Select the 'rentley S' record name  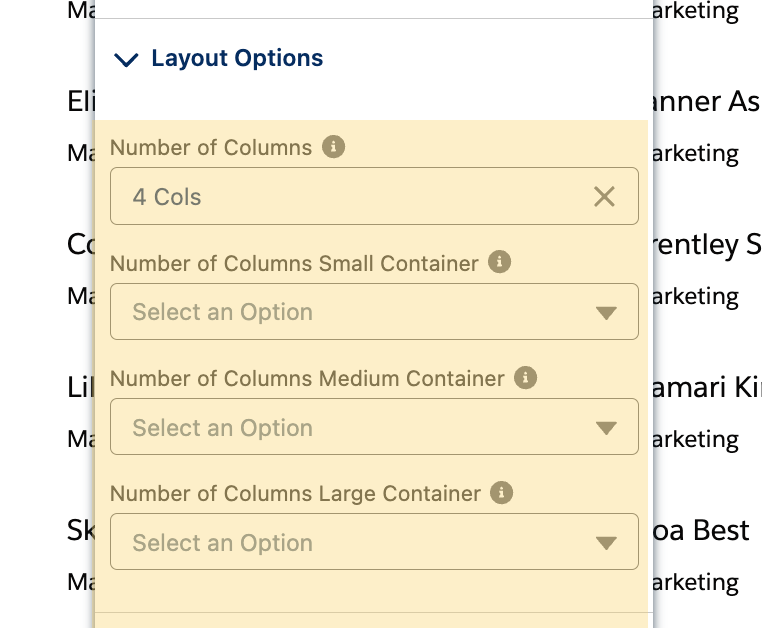(x=705, y=244)
